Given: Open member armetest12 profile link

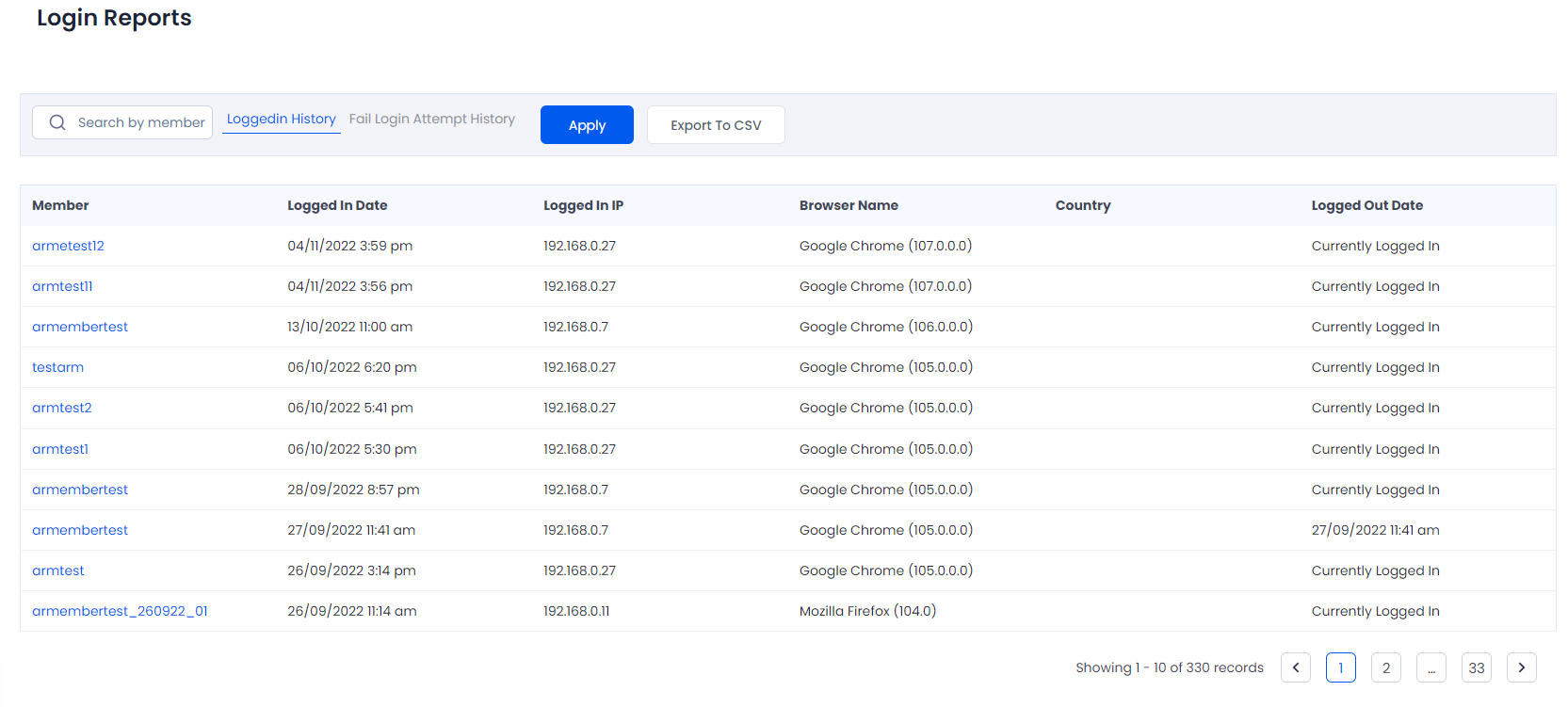Looking at the screenshot, I should (68, 246).
